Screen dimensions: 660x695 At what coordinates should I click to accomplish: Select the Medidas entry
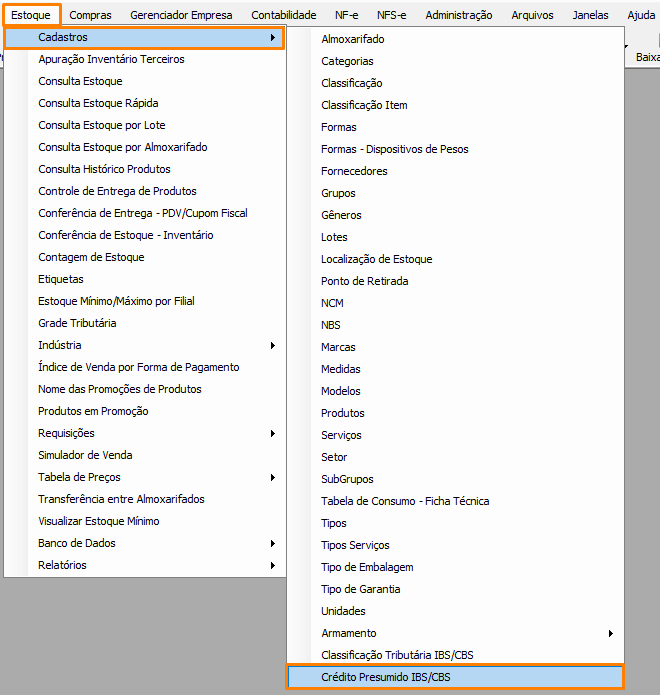(x=455, y=369)
